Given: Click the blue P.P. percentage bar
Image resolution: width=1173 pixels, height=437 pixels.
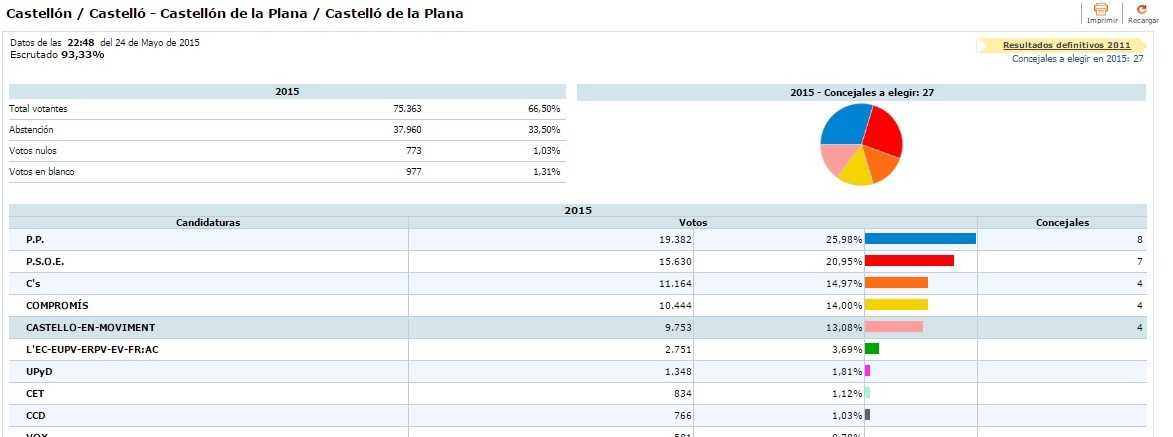Looking at the screenshot, I should click(919, 239).
